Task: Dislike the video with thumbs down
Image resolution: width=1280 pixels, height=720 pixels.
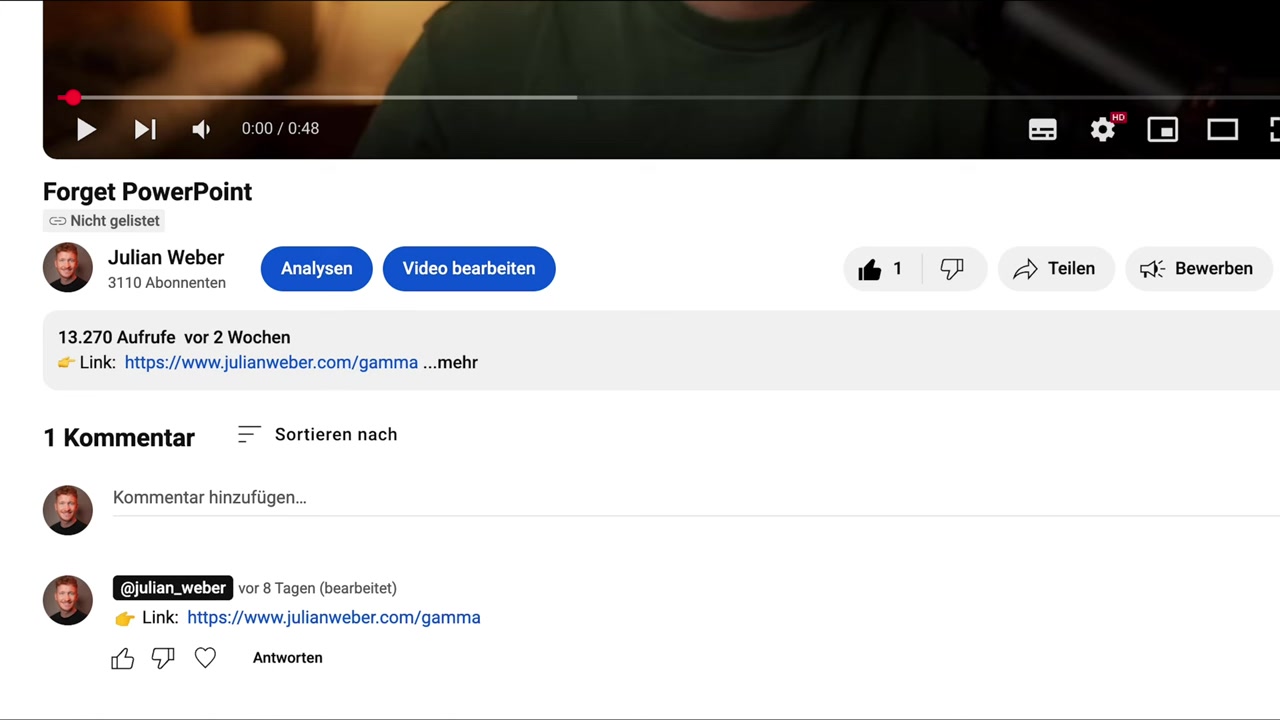Action: point(952,268)
